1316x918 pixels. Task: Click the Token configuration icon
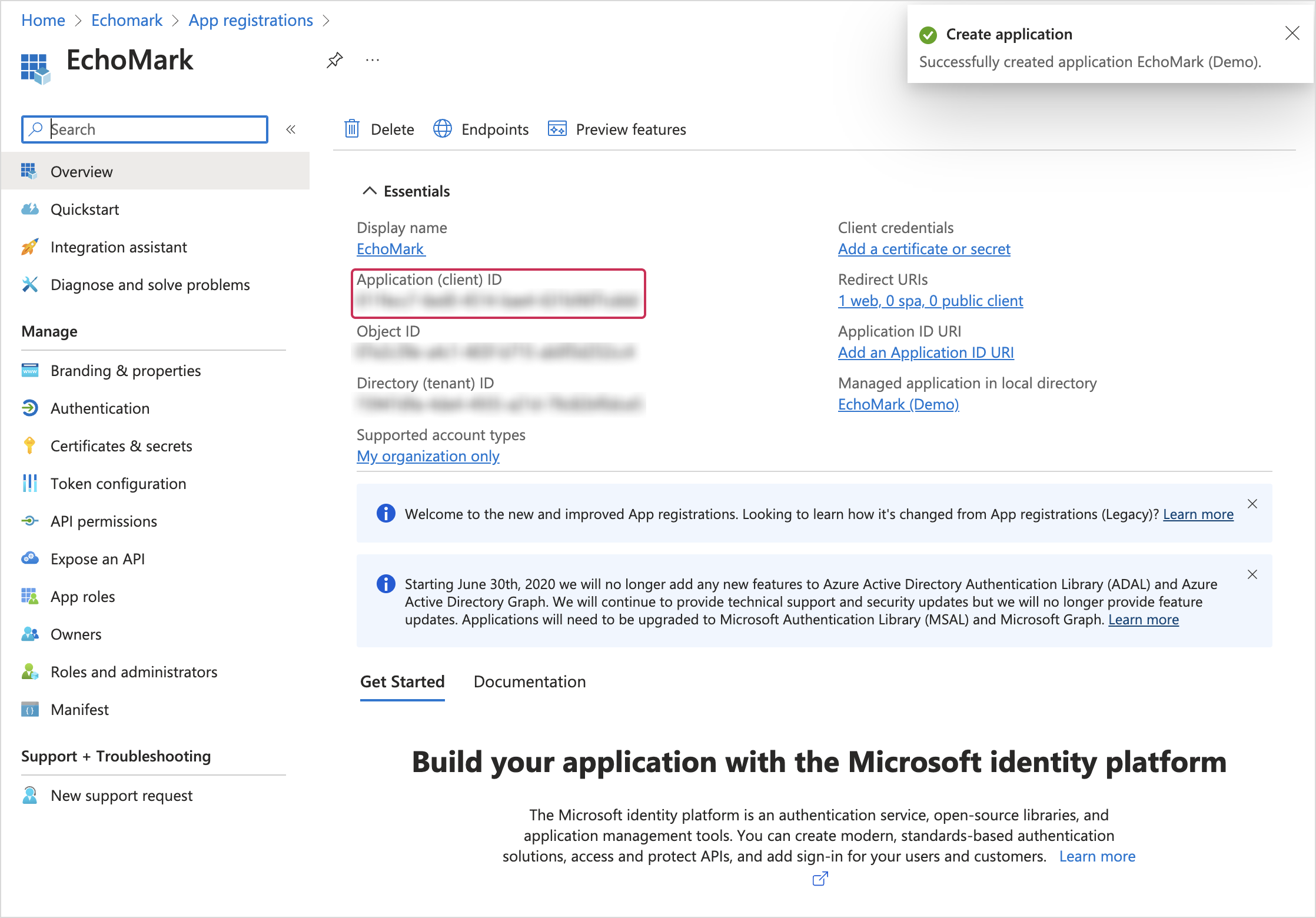[x=29, y=483]
